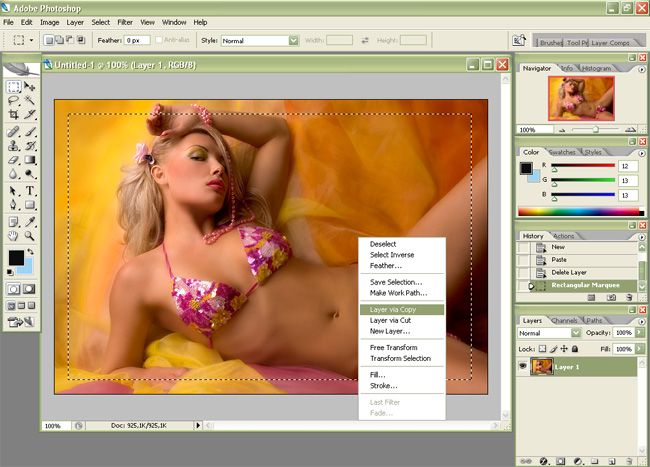Switch to Standard editing mode
Image resolution: width=650 pixels, height=467 pixels.
click(x=13, y=289)
